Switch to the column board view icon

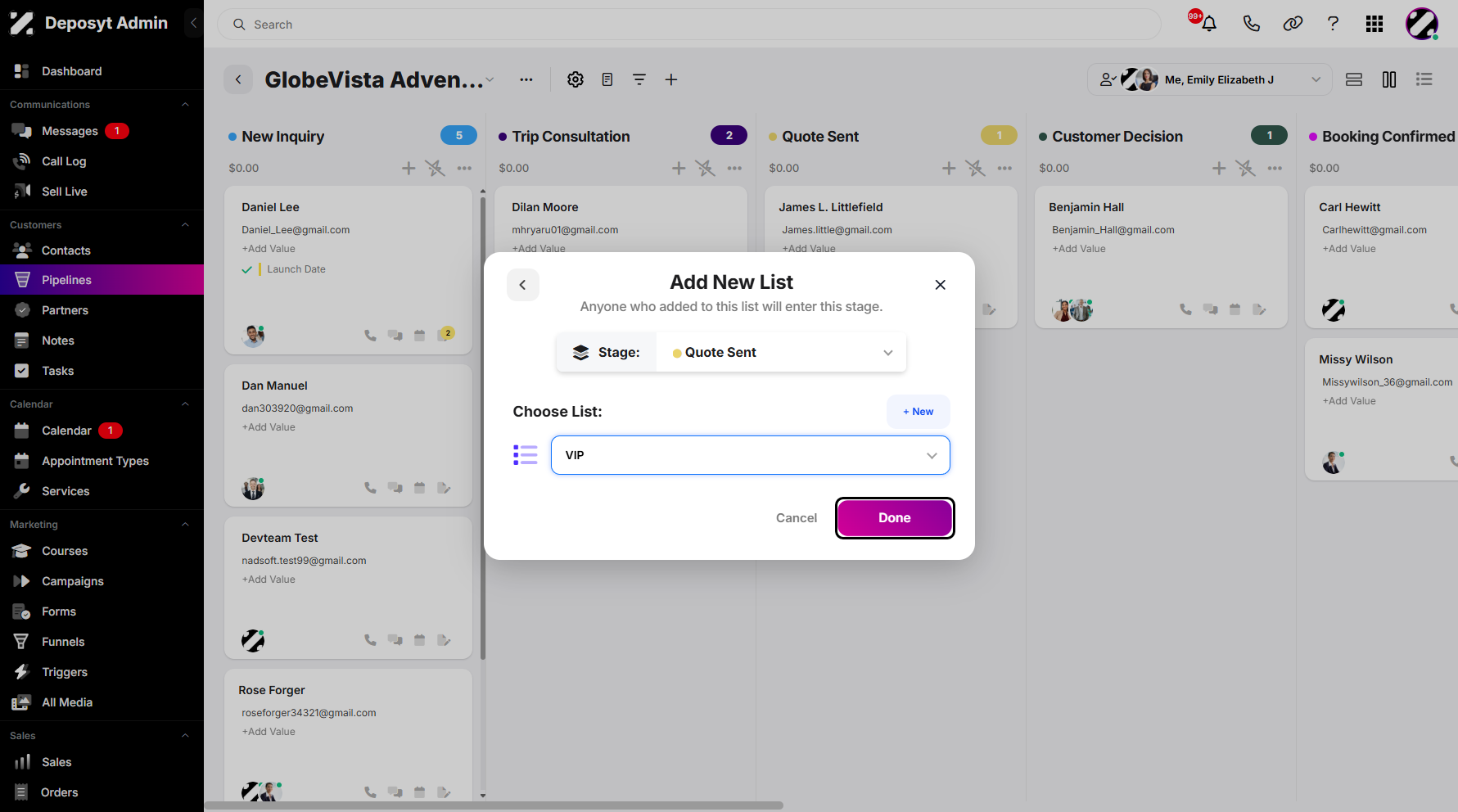point(1389,79)
